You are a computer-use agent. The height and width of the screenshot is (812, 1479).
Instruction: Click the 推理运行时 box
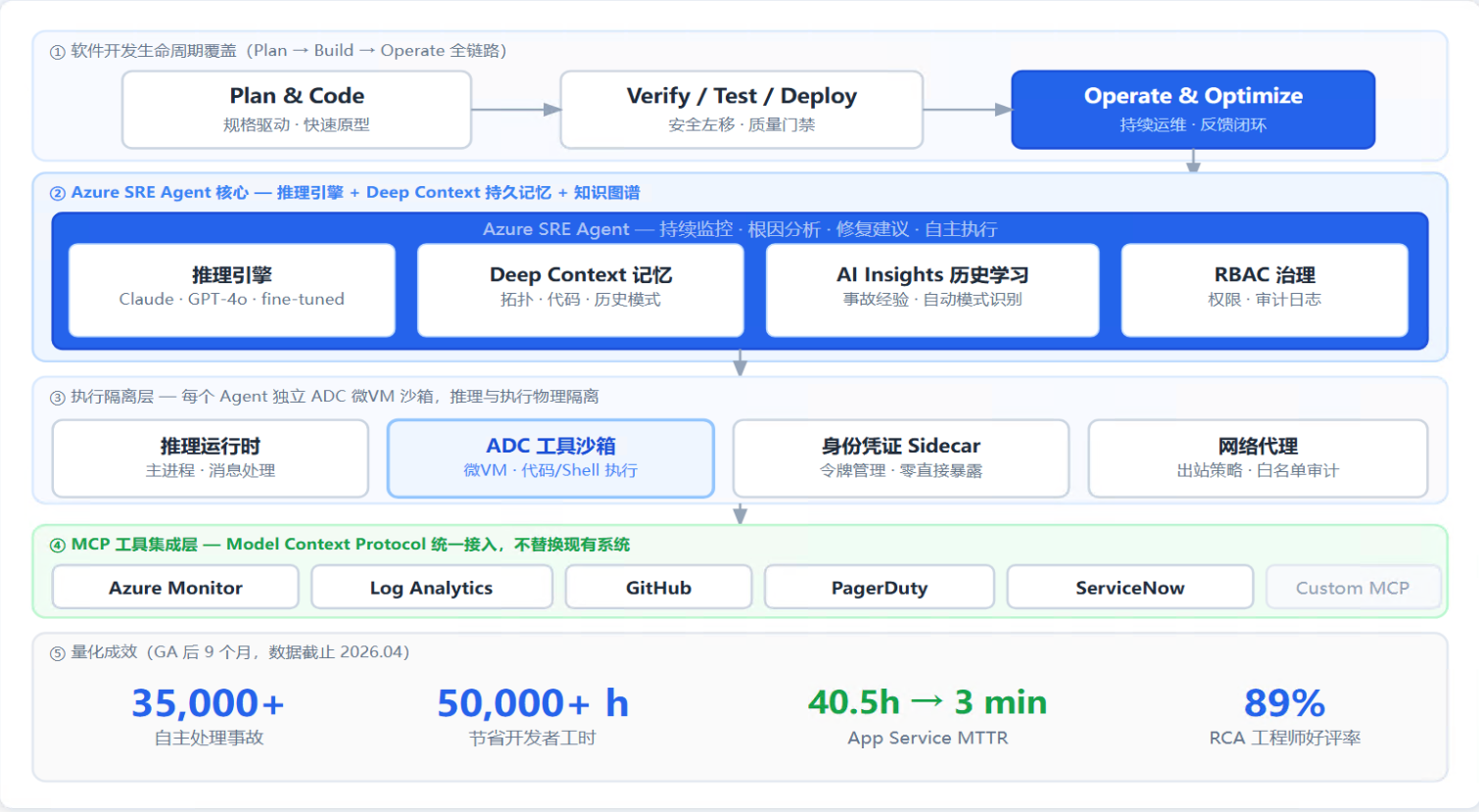point(211,458)
